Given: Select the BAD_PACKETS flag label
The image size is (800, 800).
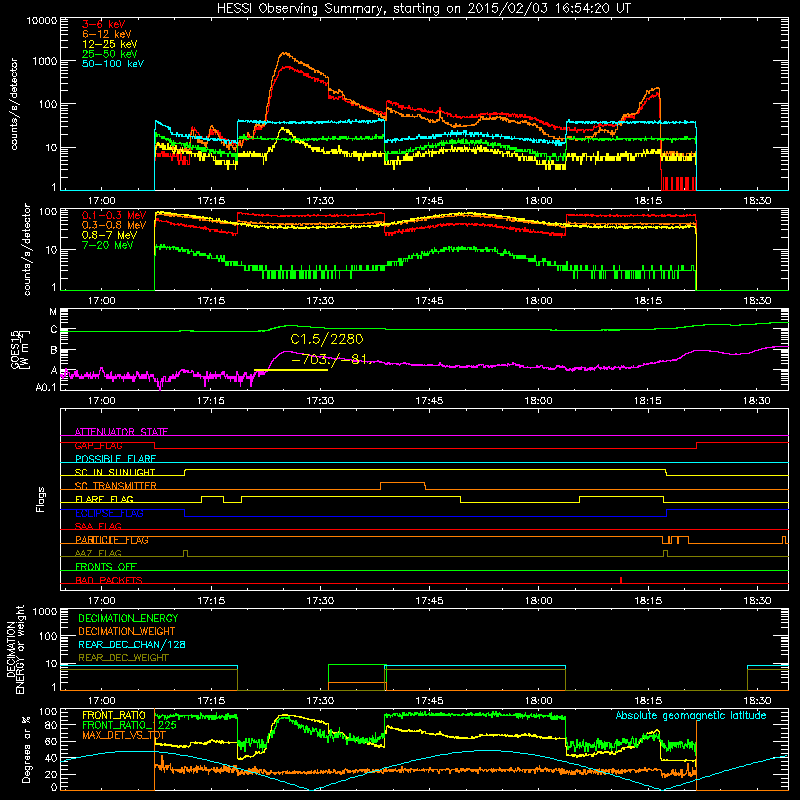Looking at the screenshot, I should coord(109,580).
